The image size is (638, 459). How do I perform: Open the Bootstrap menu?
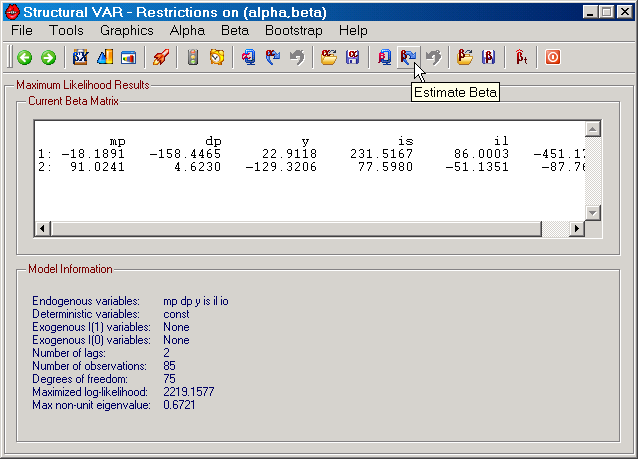pos(294,31)
